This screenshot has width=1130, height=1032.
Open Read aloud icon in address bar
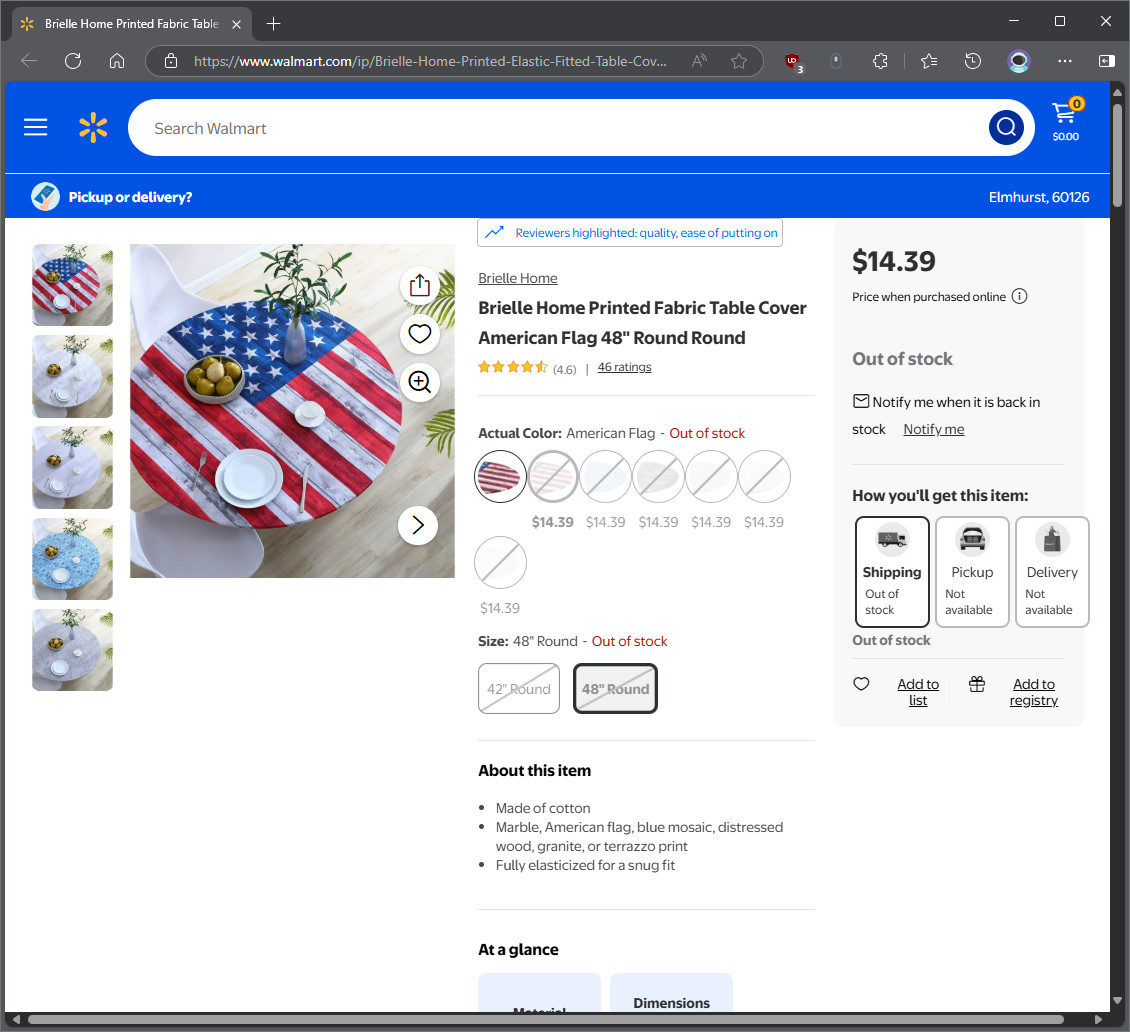(x=698, y=61)
